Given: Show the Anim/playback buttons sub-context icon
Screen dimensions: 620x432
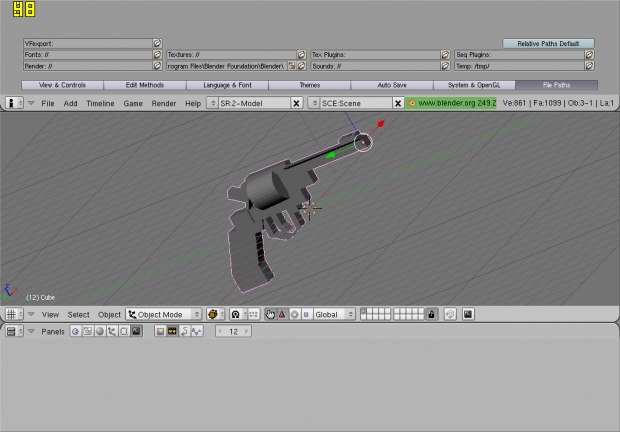Looking at the screenshot, I should 185,331.
